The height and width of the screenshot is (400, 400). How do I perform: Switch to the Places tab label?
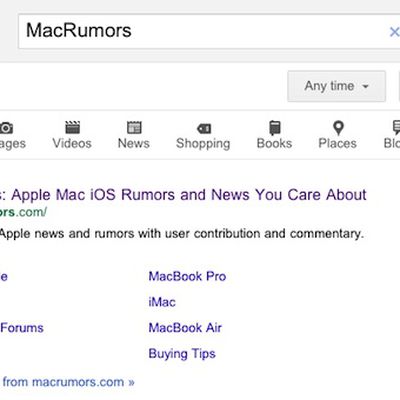coord(337,143)
